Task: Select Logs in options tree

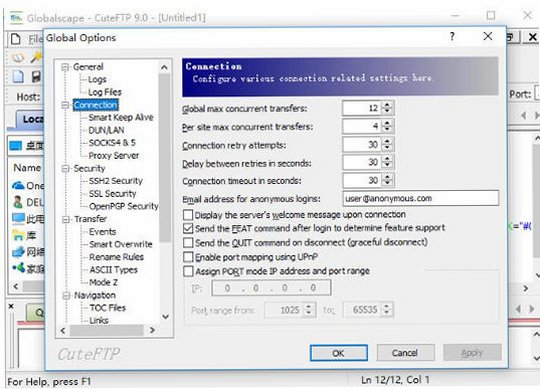Action: [97, 80]
